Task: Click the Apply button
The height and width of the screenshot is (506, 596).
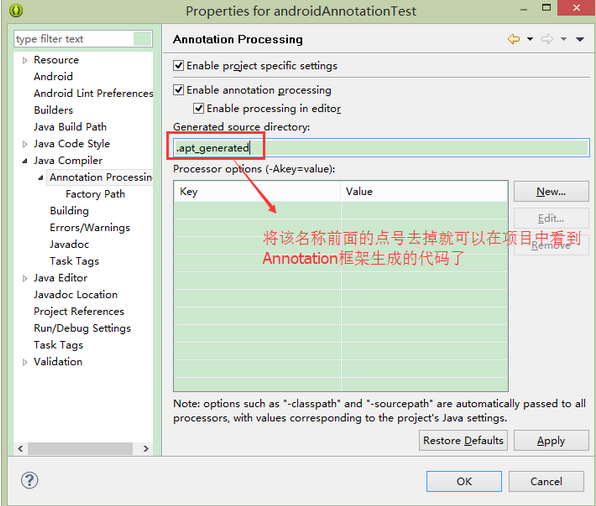Action: click(551, 440)
